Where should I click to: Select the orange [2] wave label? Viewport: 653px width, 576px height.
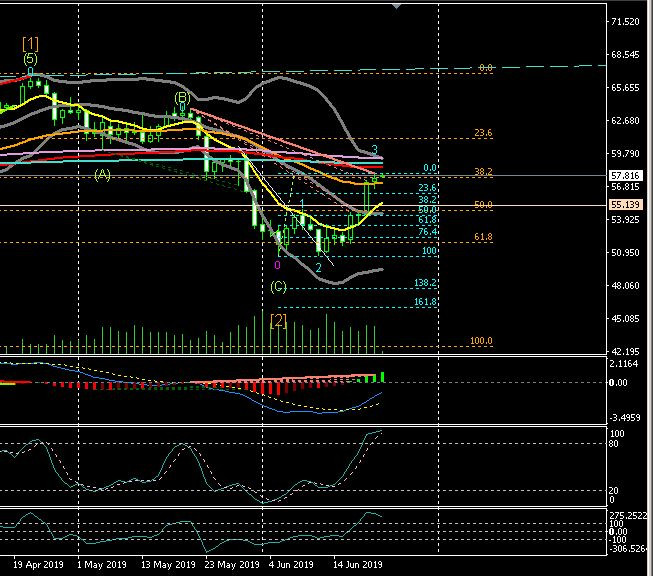tap(279, 320)
